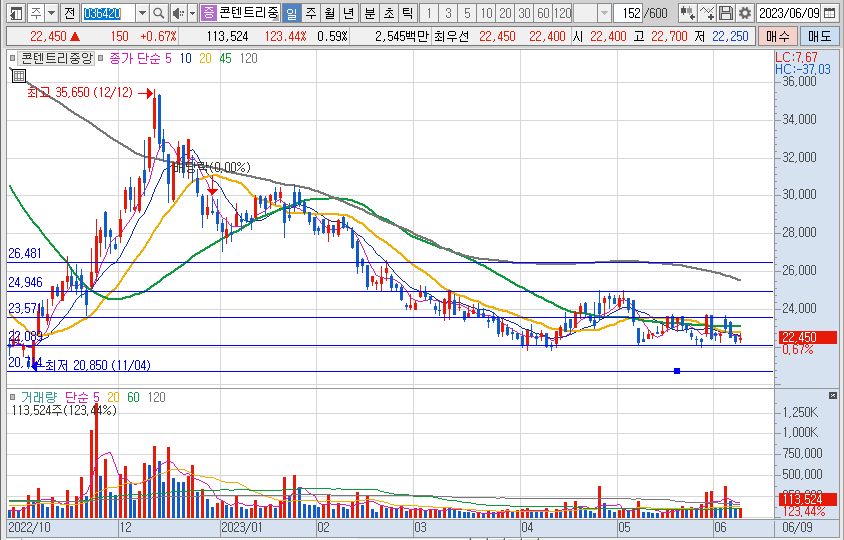Viewport: 844px width, 540px height.
Task: Edit the candle count field 152
Action: (627, 13)
